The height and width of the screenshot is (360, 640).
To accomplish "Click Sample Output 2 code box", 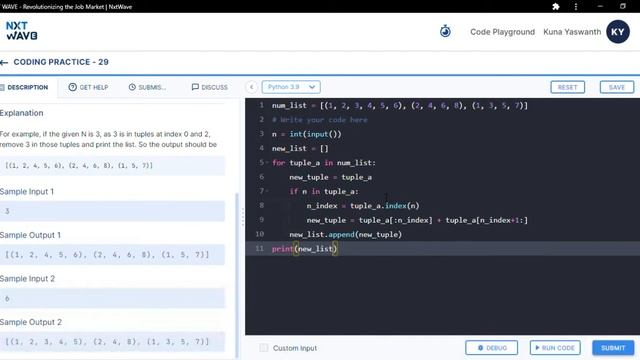I will pos(112,342).
